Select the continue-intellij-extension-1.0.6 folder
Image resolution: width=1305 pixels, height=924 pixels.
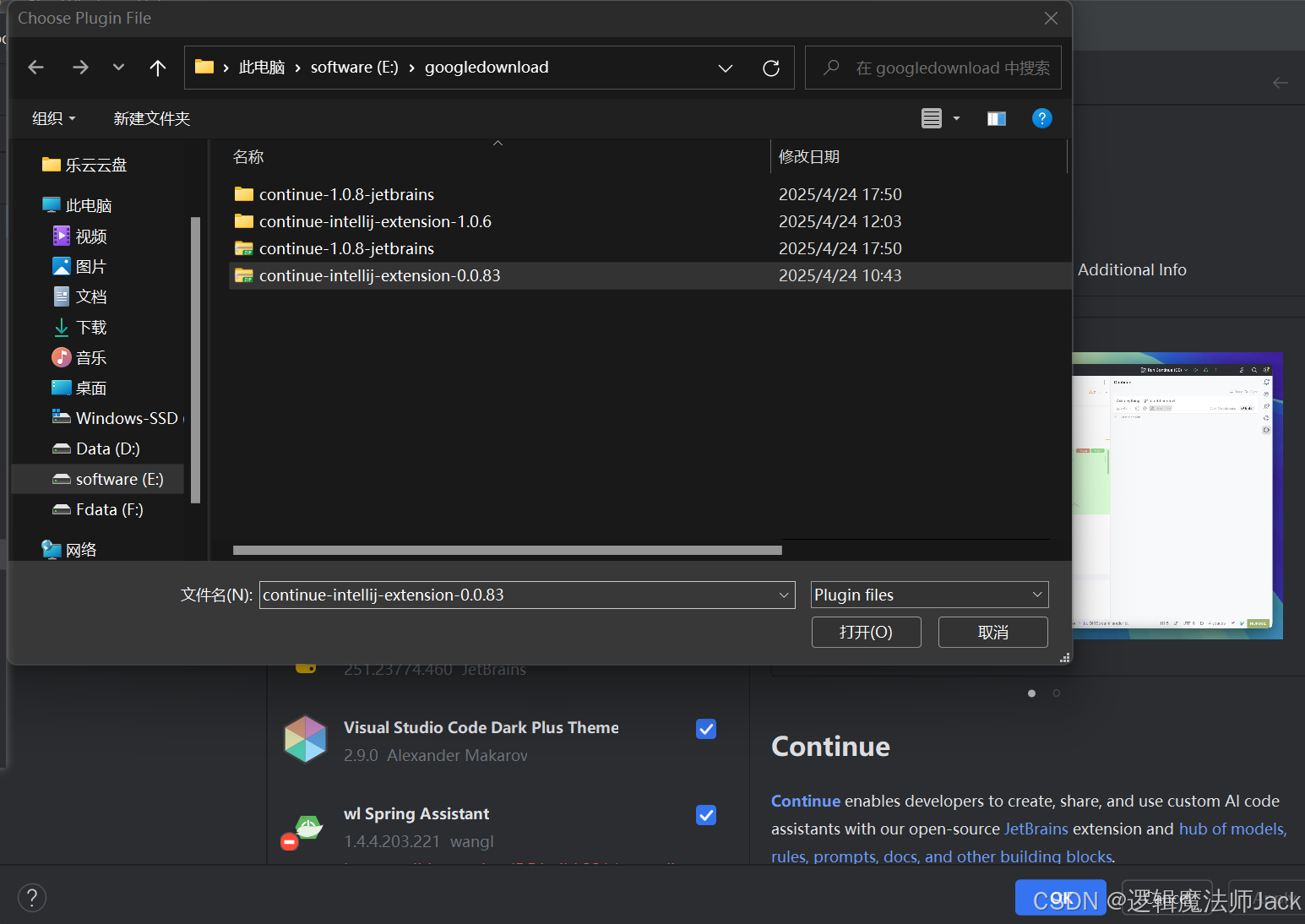point(375,221)
